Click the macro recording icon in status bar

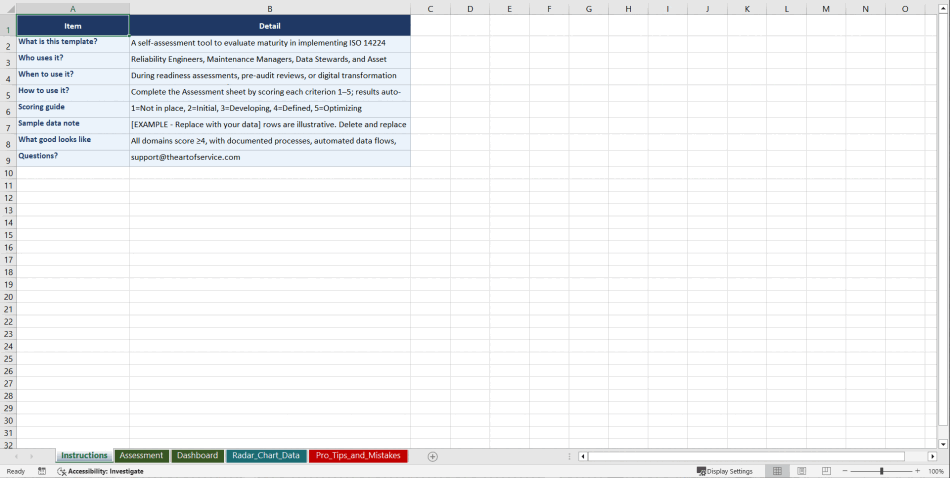click(42, 471)
